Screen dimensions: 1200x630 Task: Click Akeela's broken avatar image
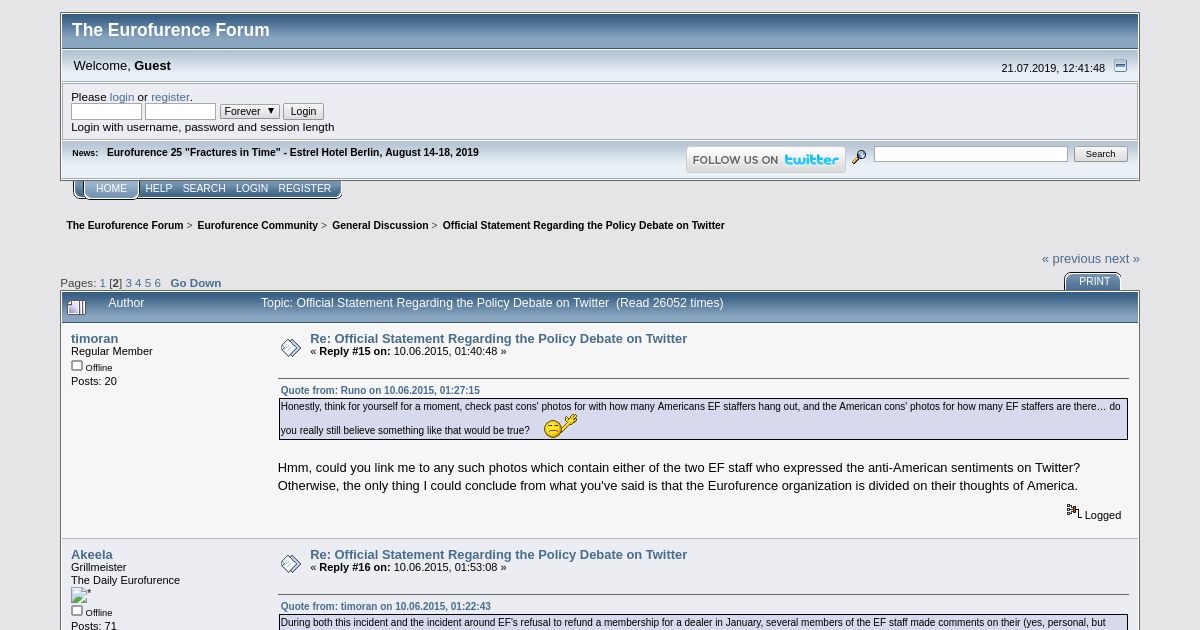(x=80, y=595)
